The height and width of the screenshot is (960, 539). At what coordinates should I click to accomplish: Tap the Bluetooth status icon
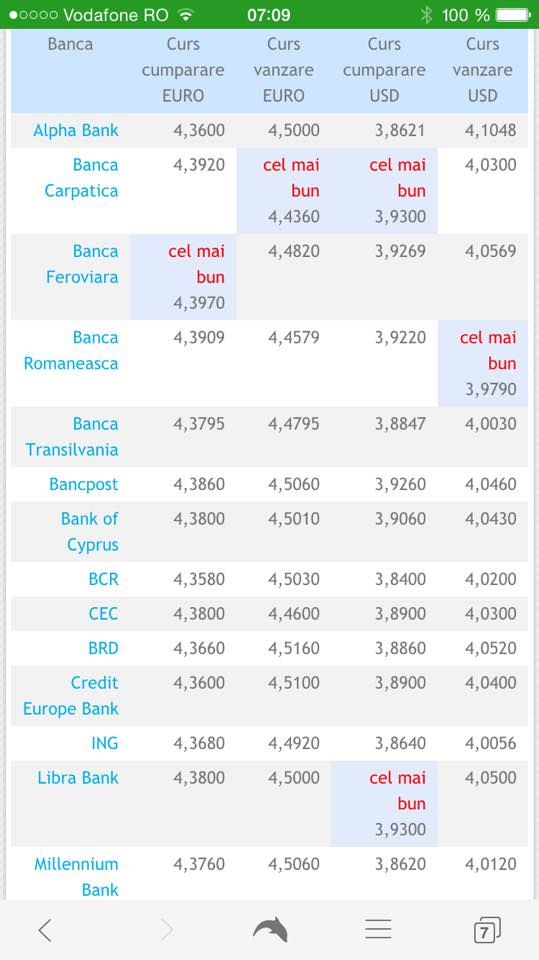[426, 15]
